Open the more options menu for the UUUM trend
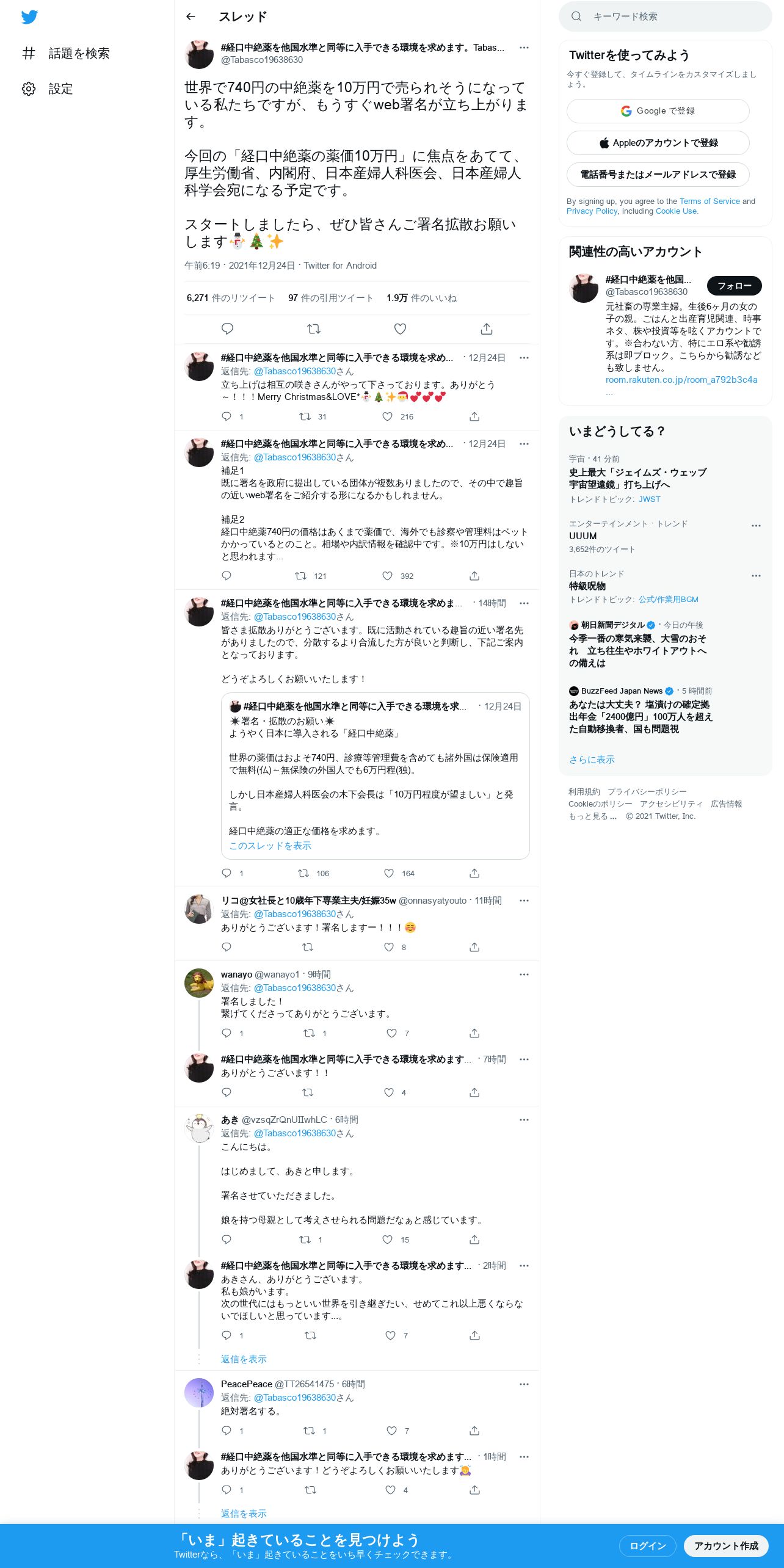 [x=756, y=526]
